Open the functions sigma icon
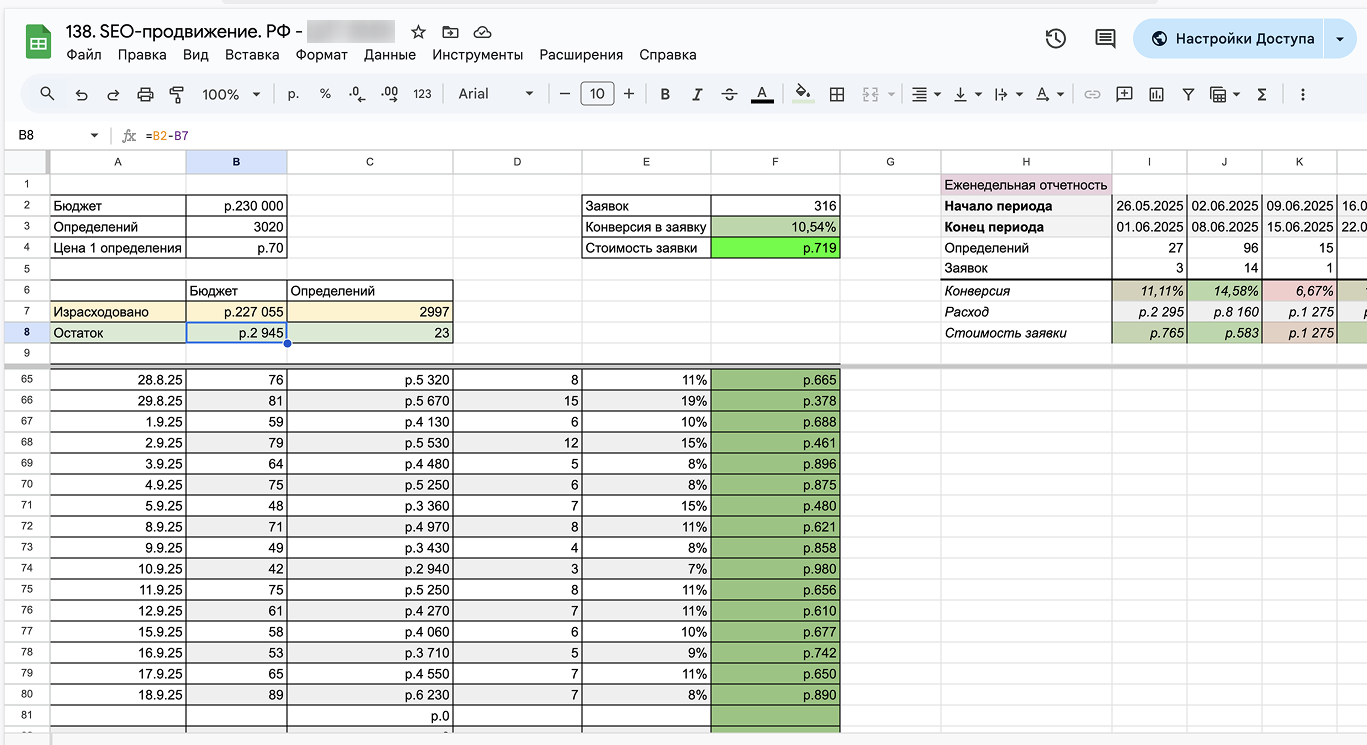The width and height of the screenshot is (1367, 745). pos(1262,94)
